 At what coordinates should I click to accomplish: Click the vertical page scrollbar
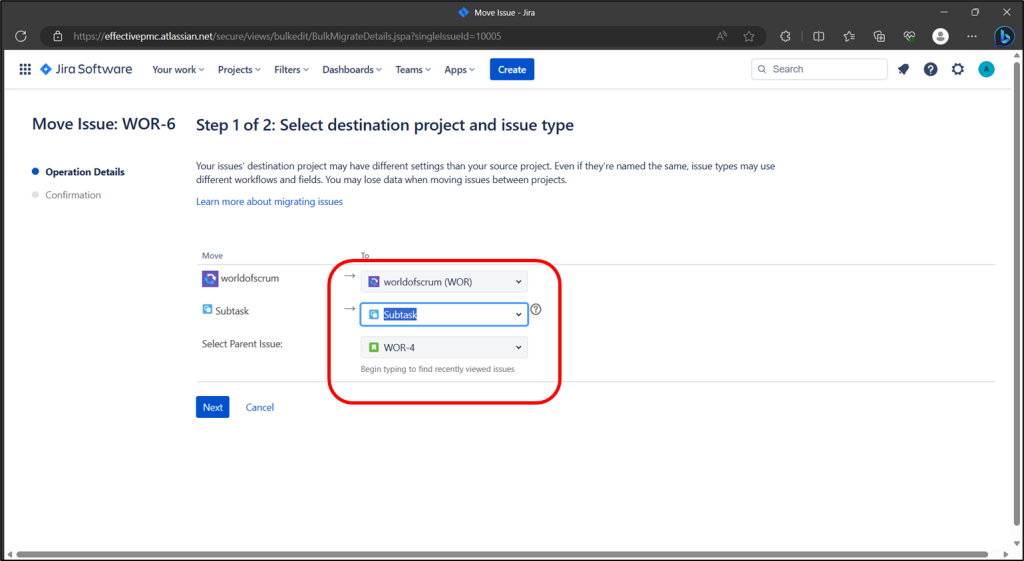(1016, 294)
